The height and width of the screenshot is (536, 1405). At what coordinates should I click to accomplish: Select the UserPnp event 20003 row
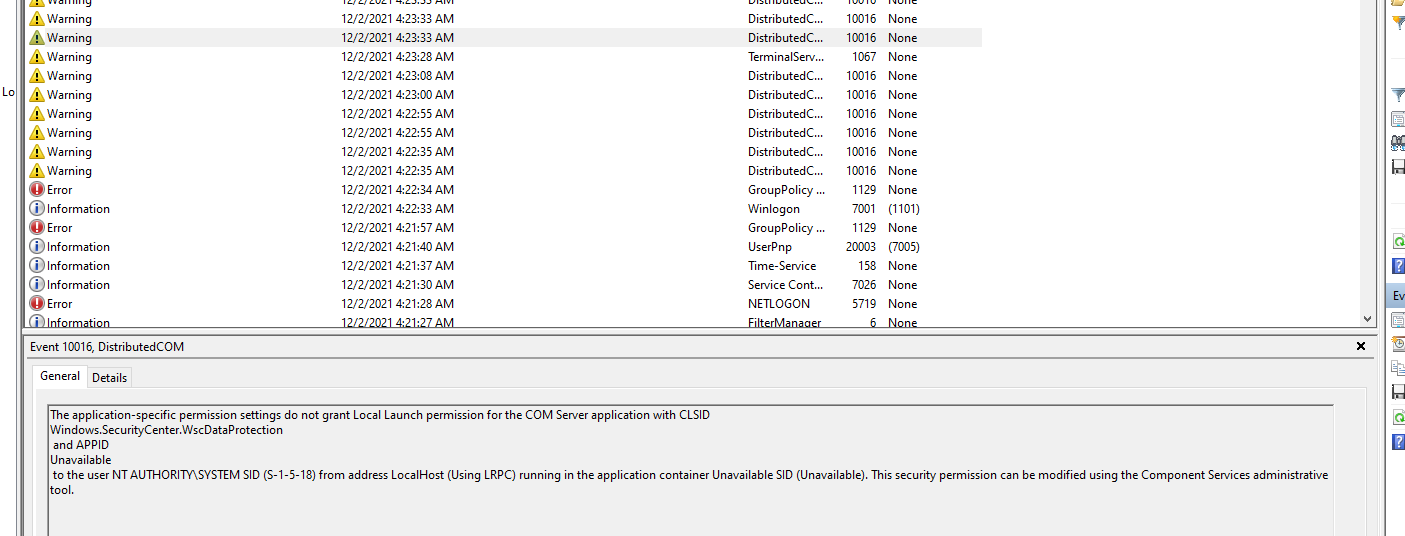pos(400,247)
